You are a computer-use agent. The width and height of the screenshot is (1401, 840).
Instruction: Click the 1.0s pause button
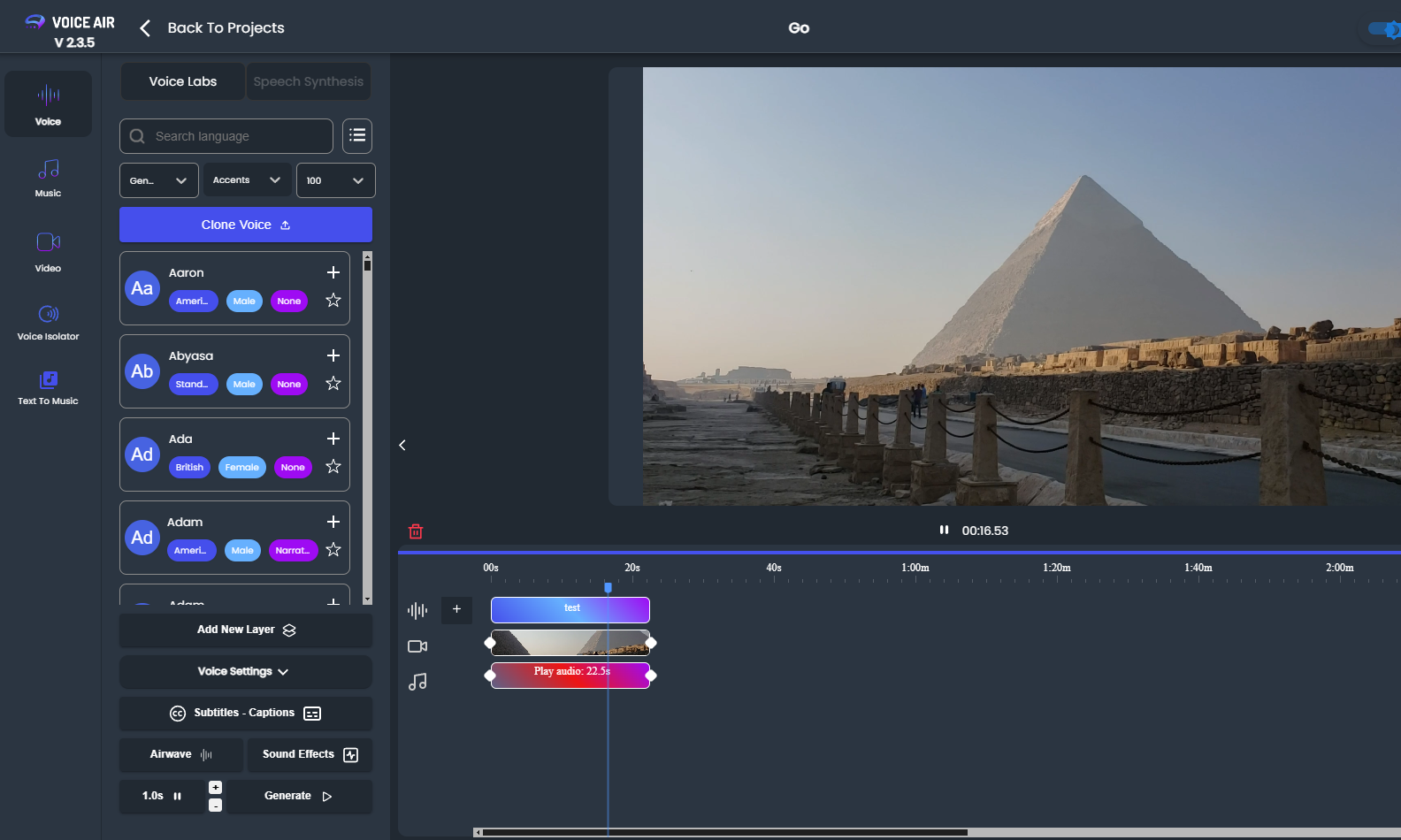click(x=162, y=796)
